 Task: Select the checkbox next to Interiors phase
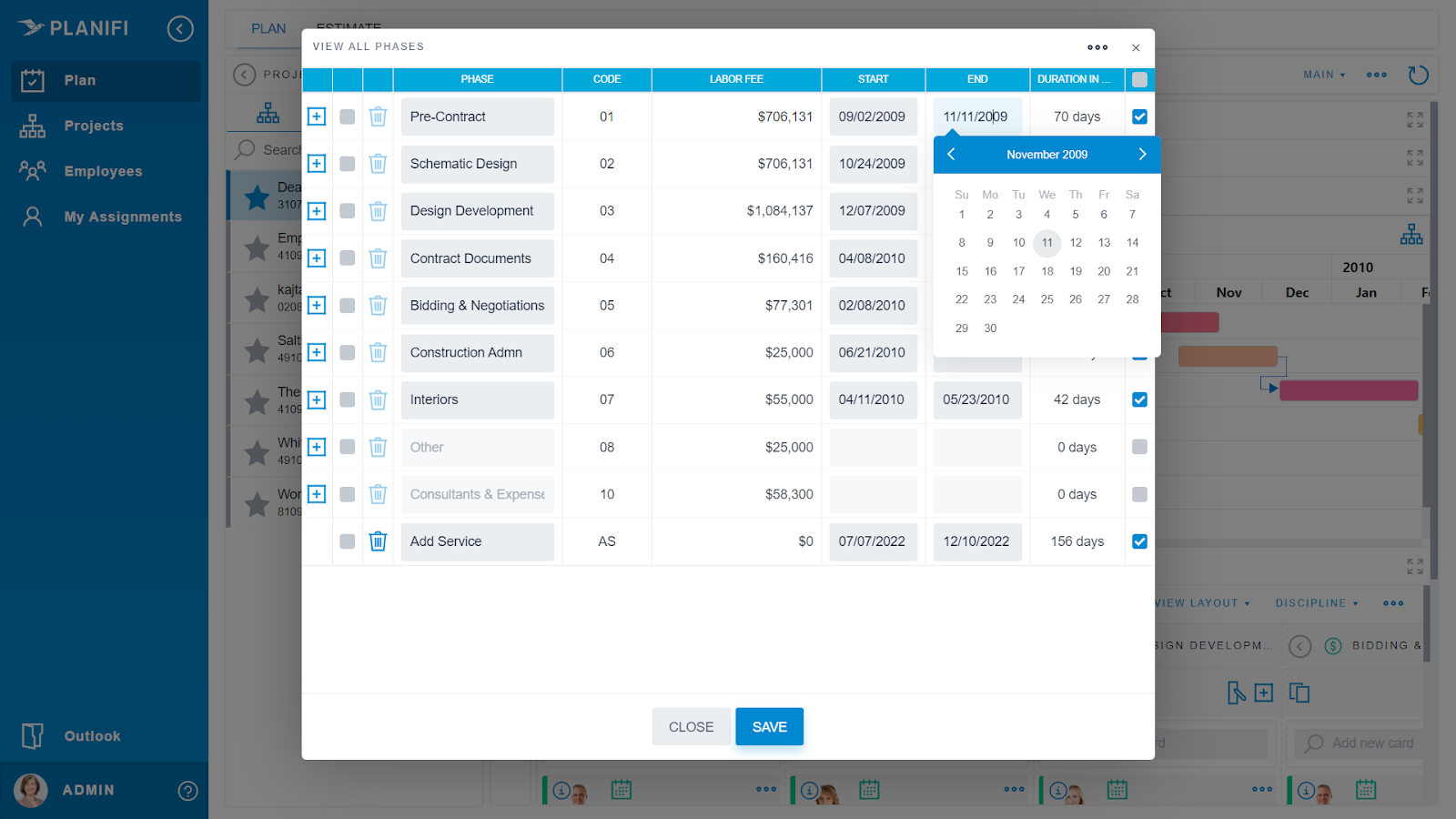(347, 399)
